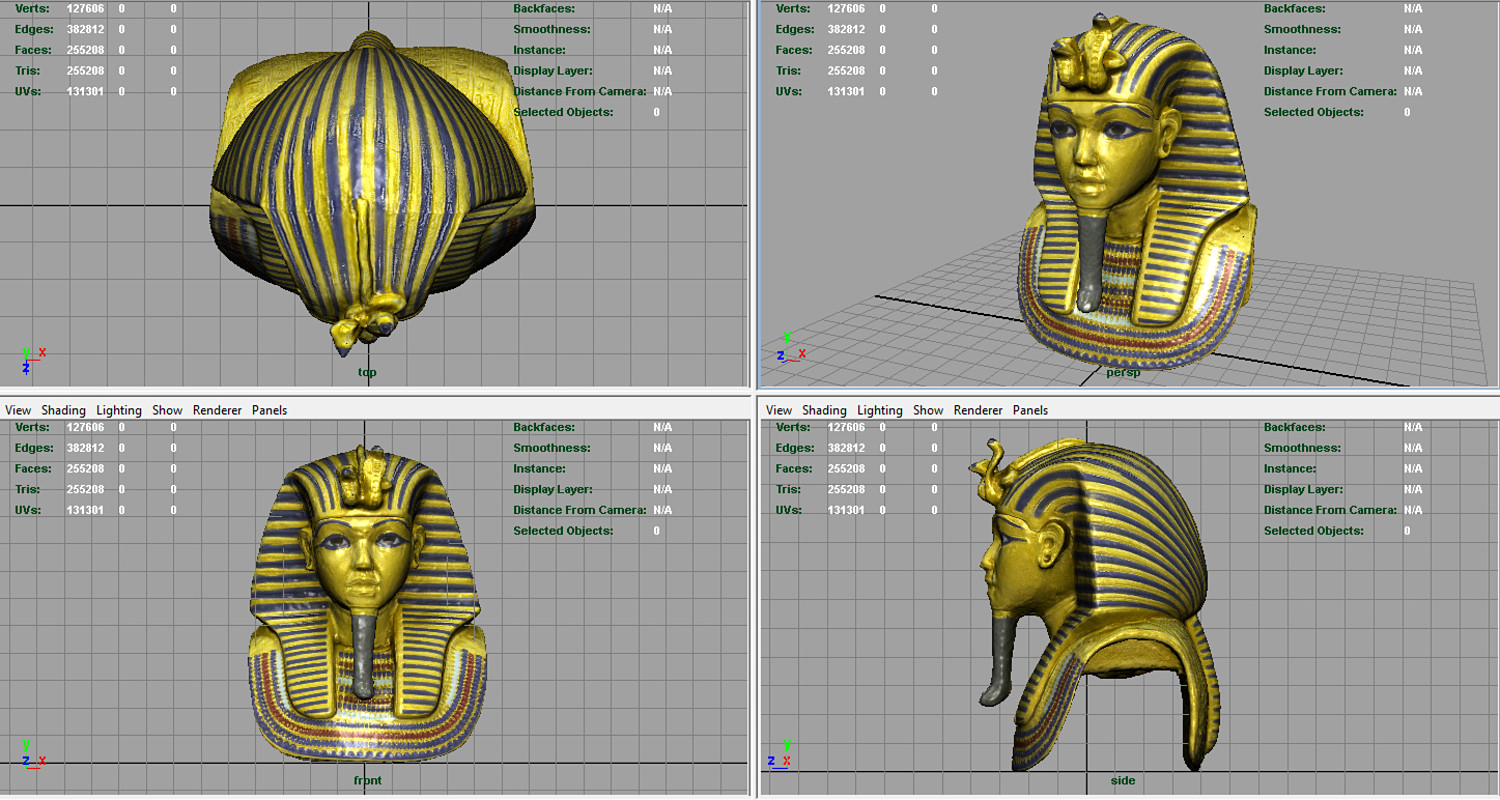The height and width of the screenshot is (800, 1500).
Task: Click the 'front' camera label
Action: coord(367,780)
